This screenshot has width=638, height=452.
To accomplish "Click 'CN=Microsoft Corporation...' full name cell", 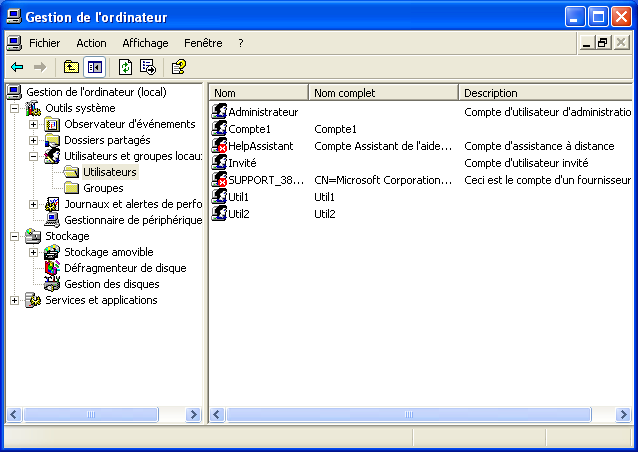I will (x=383, y=180).
